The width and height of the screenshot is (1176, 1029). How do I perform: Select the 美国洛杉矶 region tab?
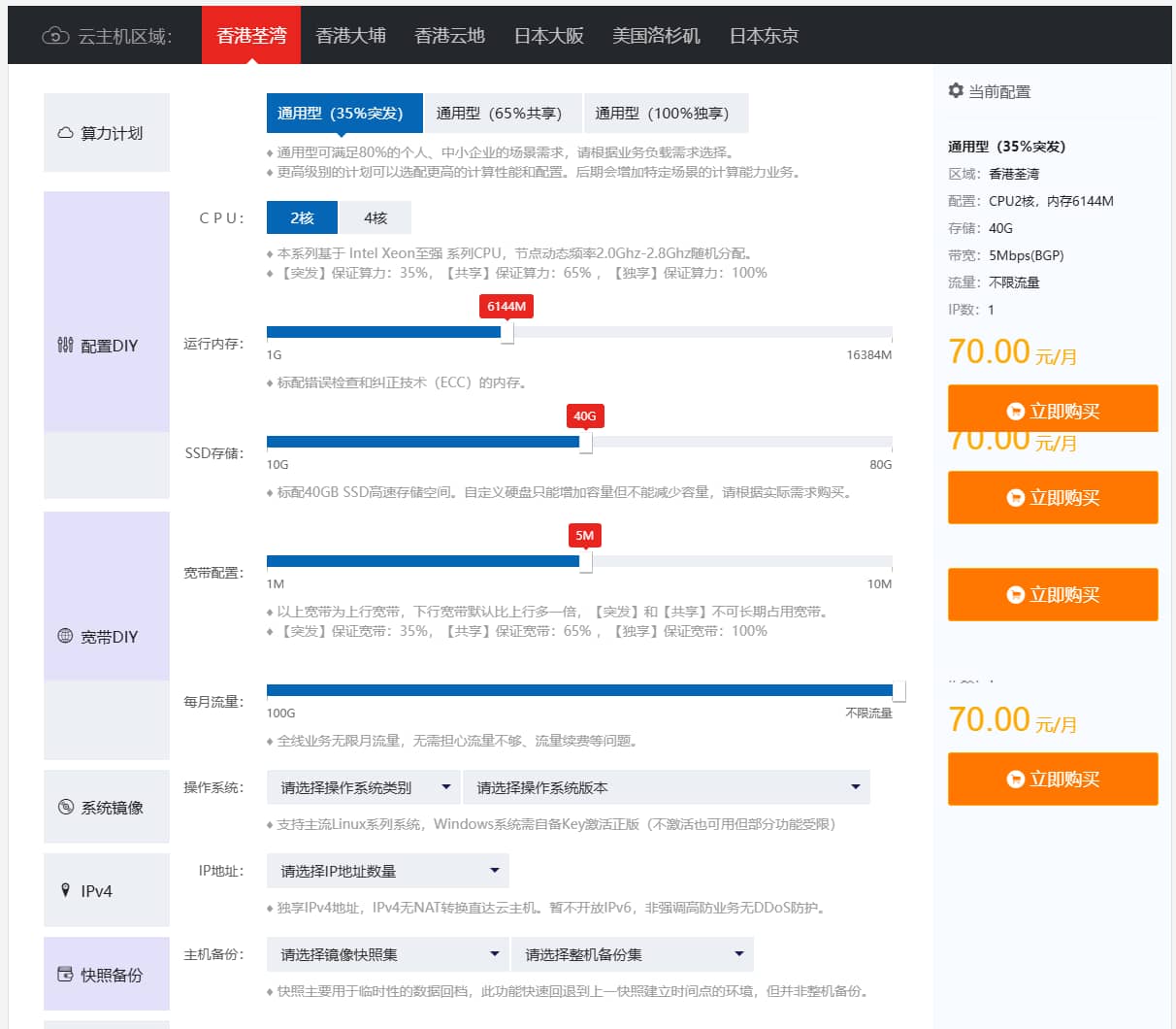click(x=656, y=35)
